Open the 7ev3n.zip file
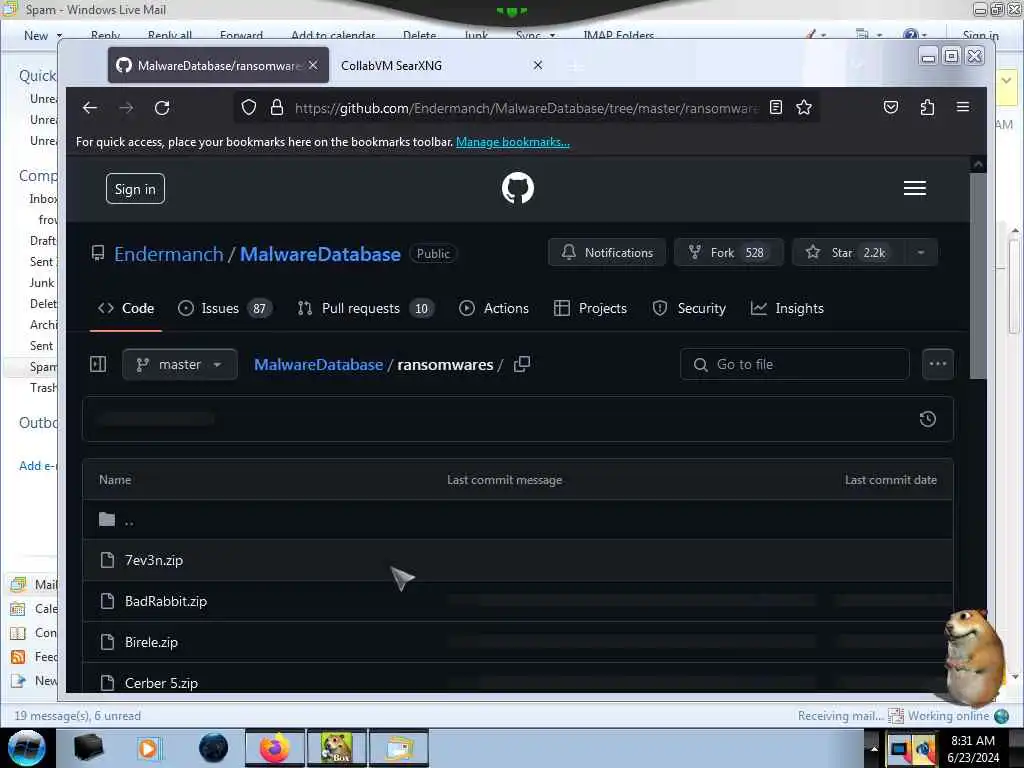This screenshot has width=1024, height=768. tap(154, 560)
